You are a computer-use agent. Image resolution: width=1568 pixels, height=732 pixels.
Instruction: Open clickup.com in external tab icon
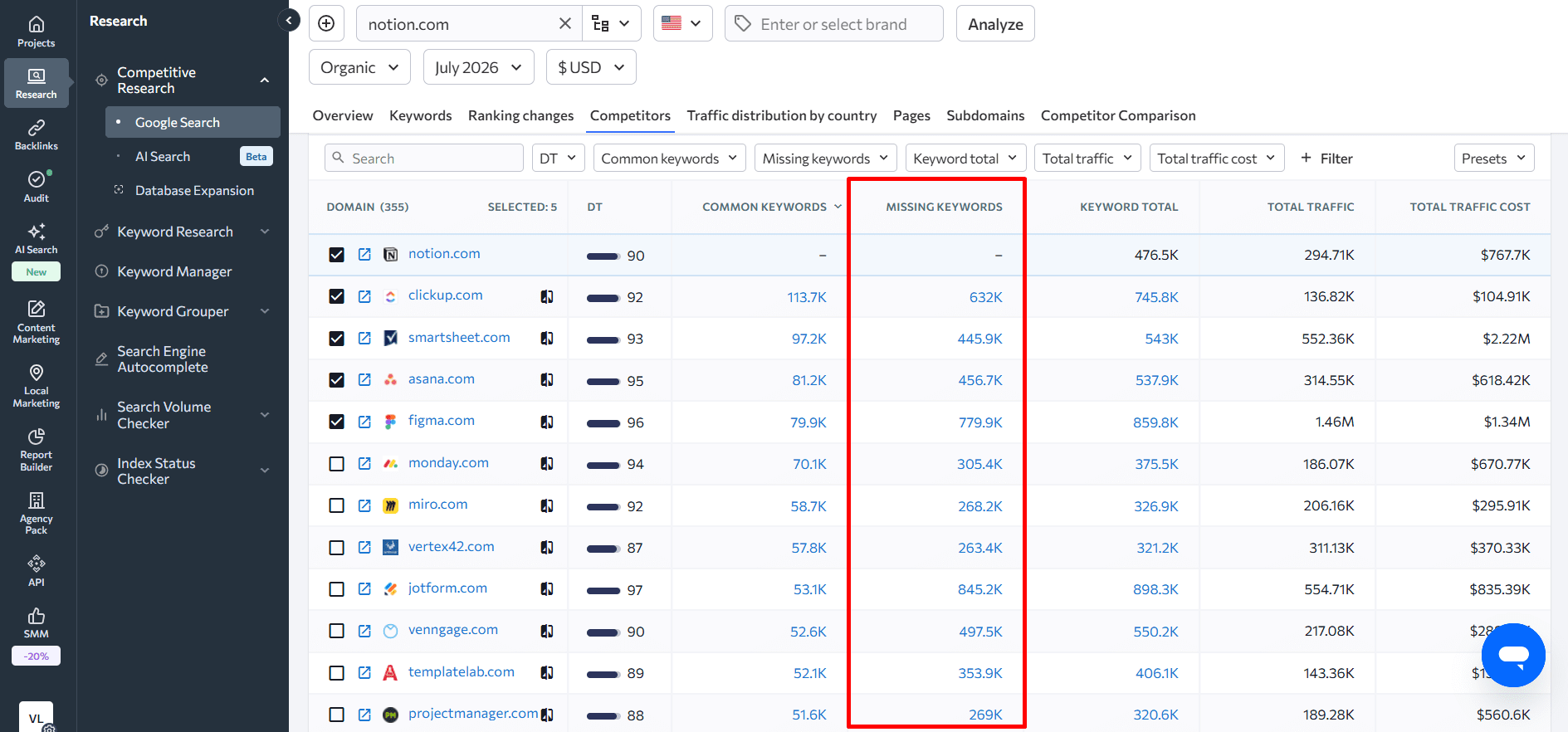[x=364, y=296]
